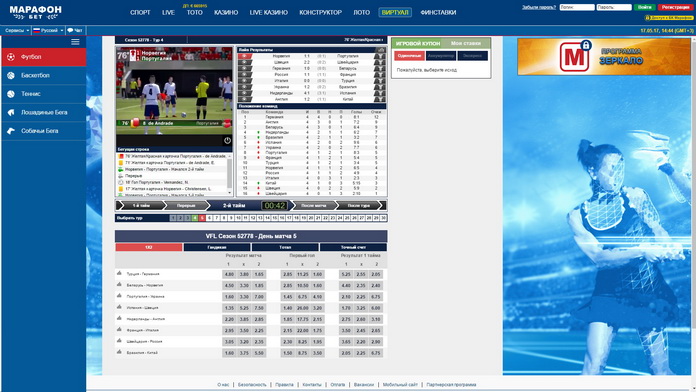696x392 pixels.
Task: Open the Русский language dropdown
Action: pyautogui.click(x=48, y=31)
